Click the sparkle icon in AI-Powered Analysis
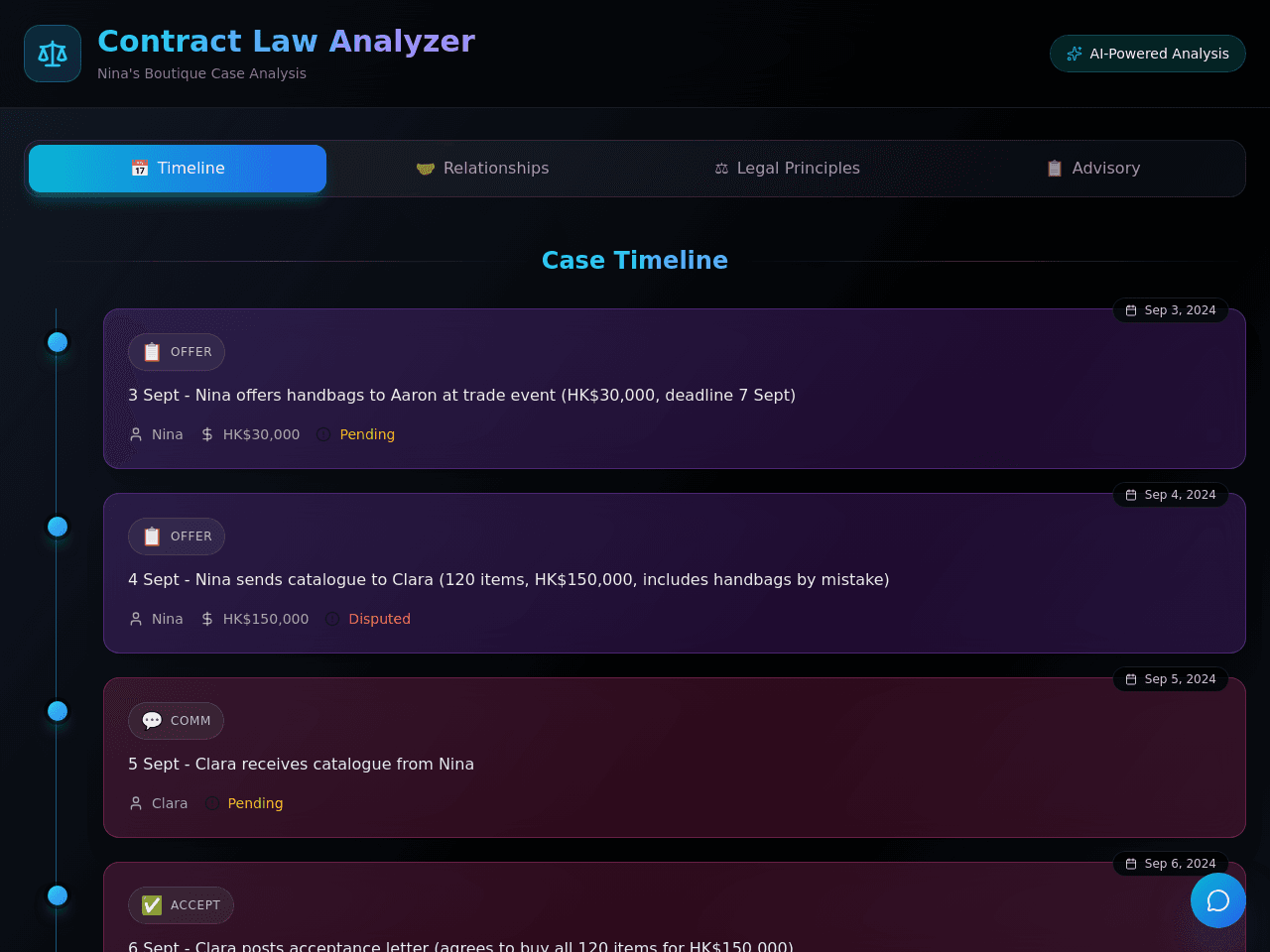The height and width of the screenshot is (952, 1270). point(1075,54)
